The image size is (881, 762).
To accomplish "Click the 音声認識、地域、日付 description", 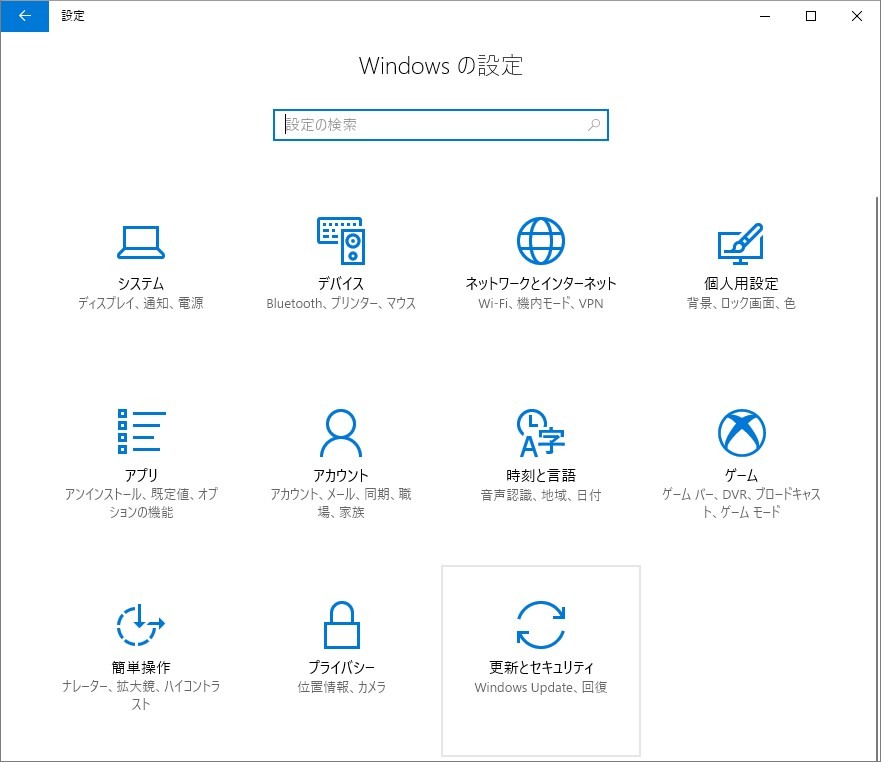I will click(541, 495).
